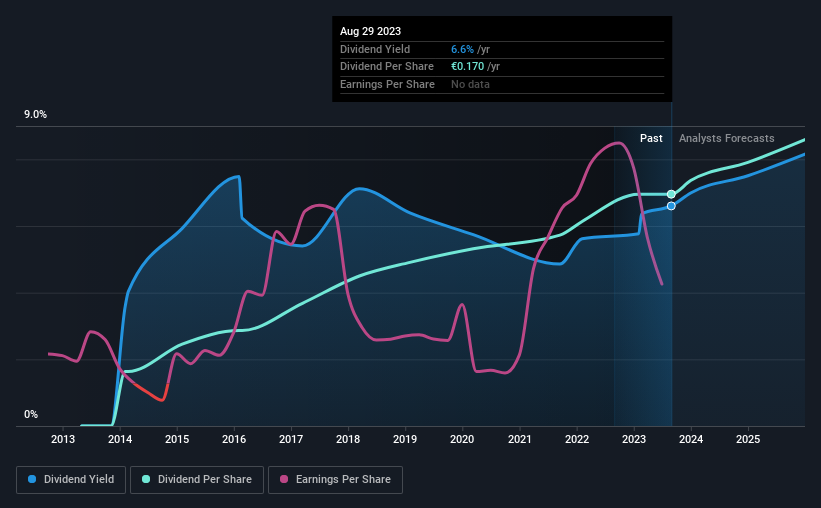Click the 2016 label on the x-axis
This screenshot has height=508, width=821.
click(x=234, y=439)
